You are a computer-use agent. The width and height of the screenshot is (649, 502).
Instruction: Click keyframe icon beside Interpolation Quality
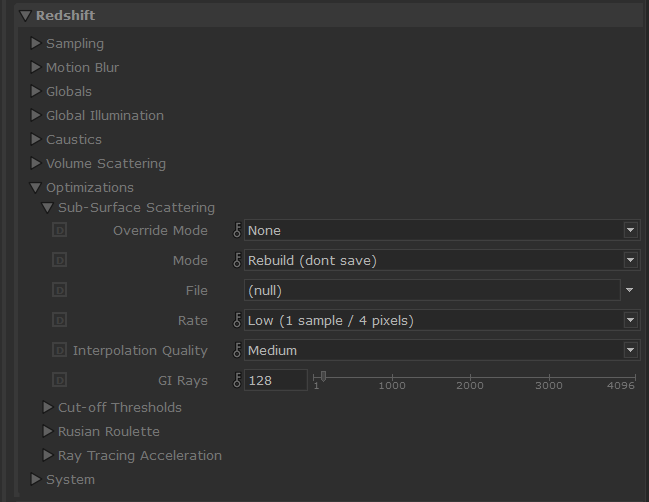[x=237, y=351]
